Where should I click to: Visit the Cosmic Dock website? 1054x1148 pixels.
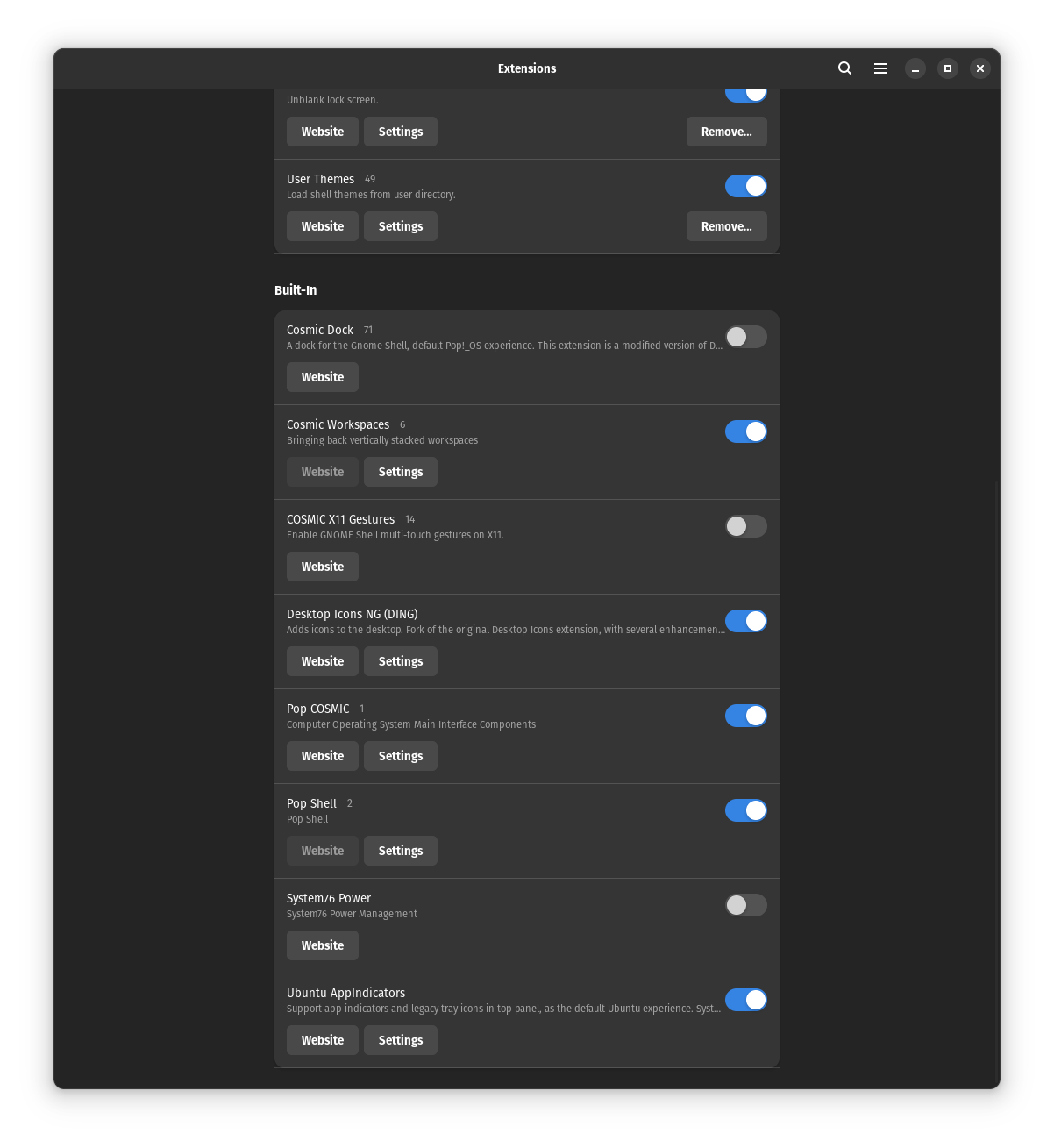coord(322,377)
